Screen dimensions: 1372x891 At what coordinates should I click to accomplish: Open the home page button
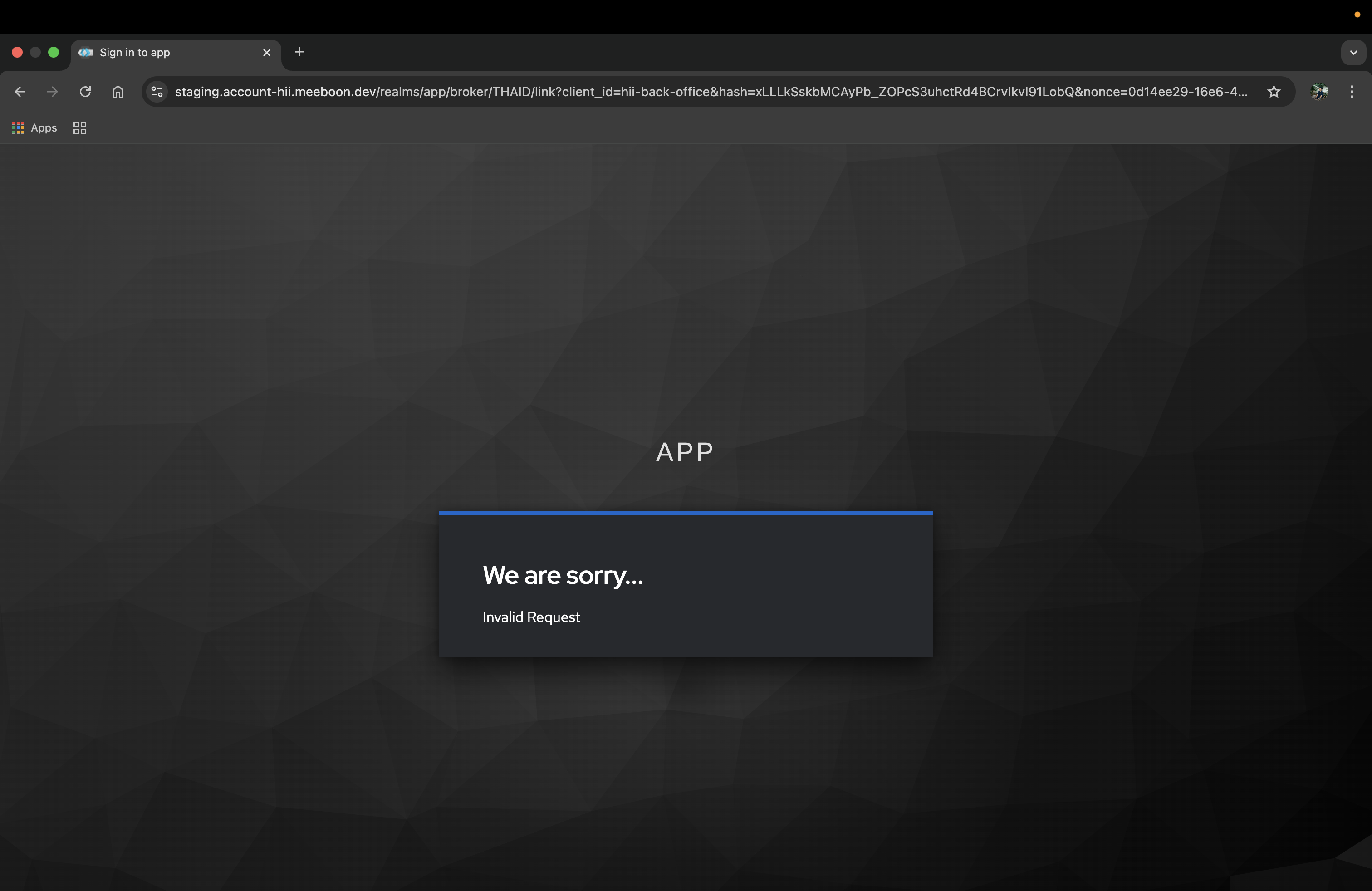(x=118, y=92)
